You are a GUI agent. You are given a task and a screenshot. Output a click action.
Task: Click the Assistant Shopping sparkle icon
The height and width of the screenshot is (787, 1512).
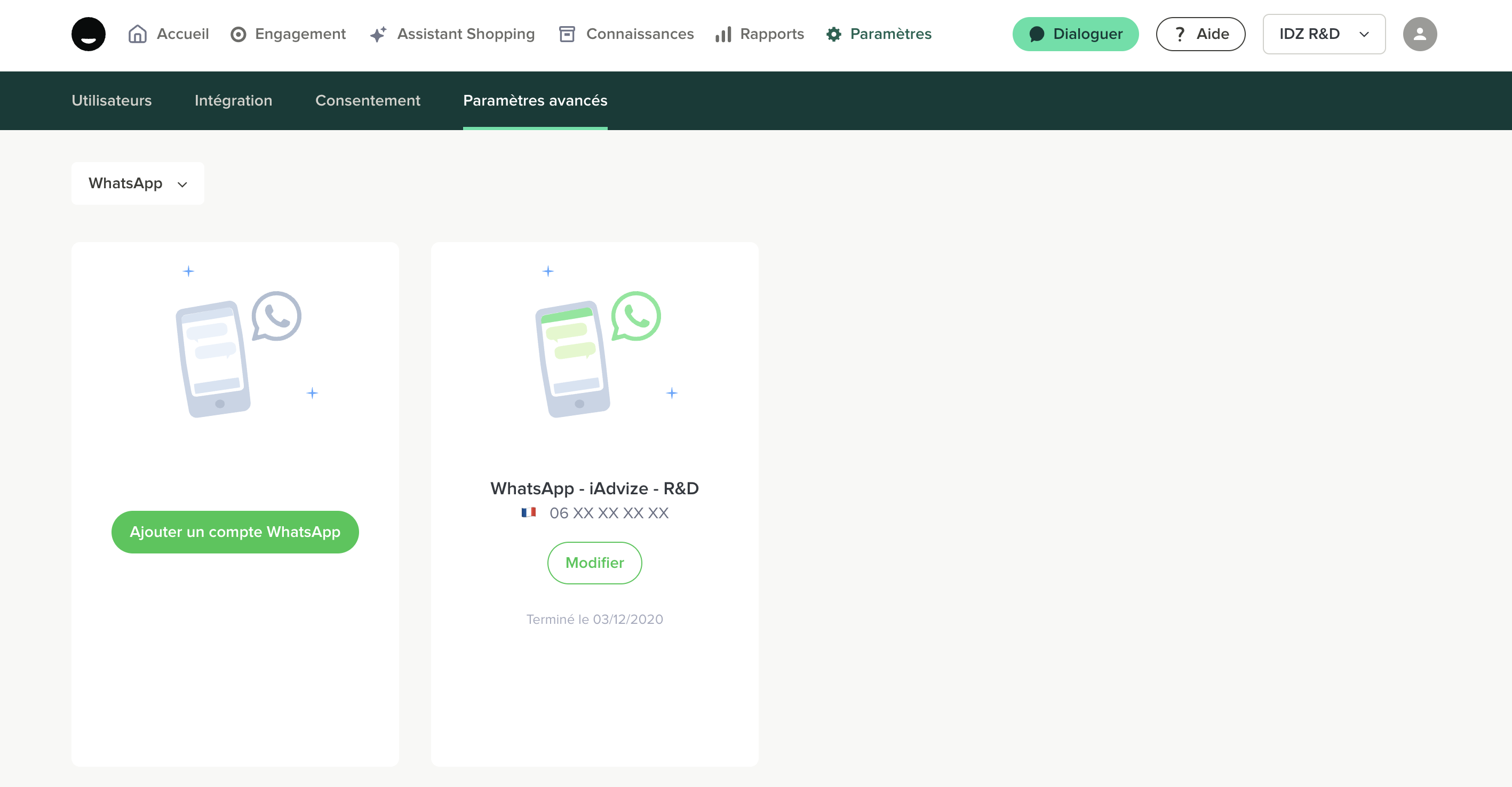[378, 34]
